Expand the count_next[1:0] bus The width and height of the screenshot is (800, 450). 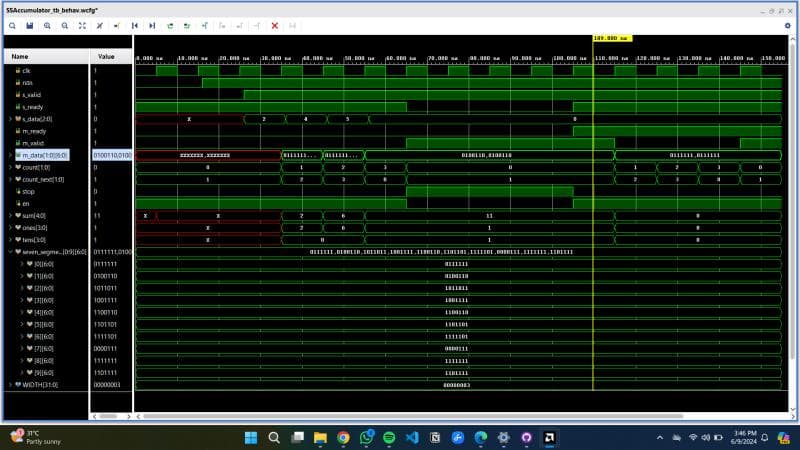pyautogui.click(x=10, y=180)
